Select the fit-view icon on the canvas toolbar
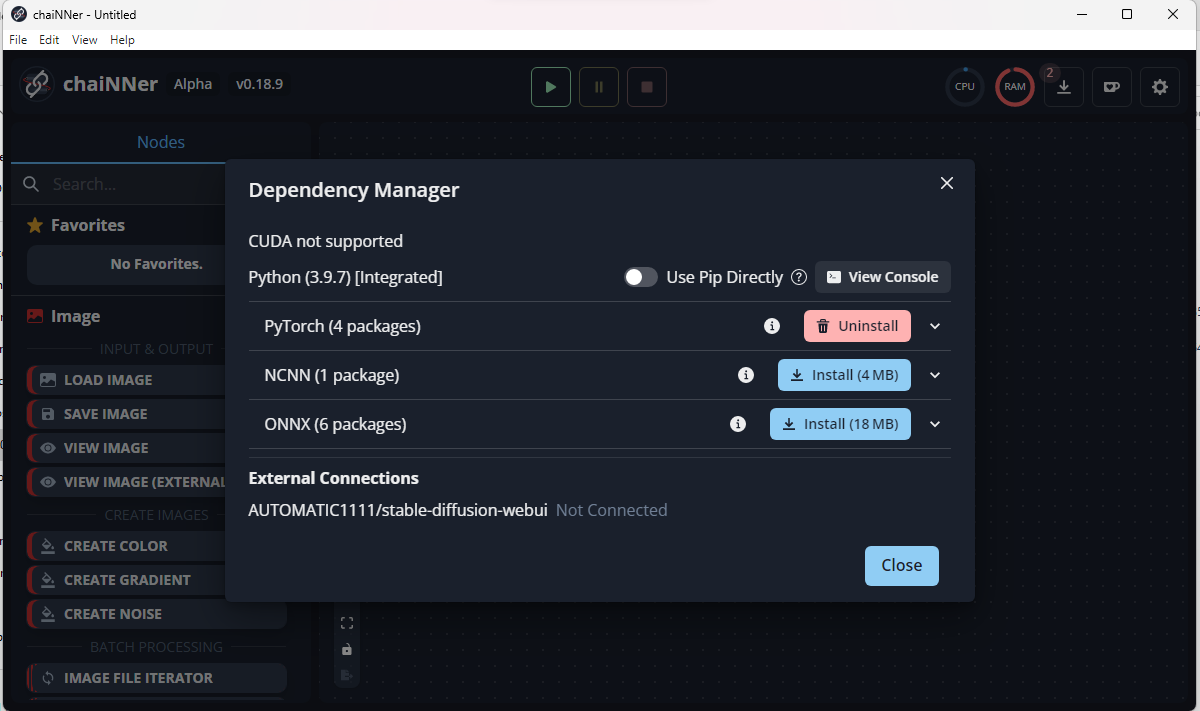This screenshot has height=711, width=1200. pos(347,622)
